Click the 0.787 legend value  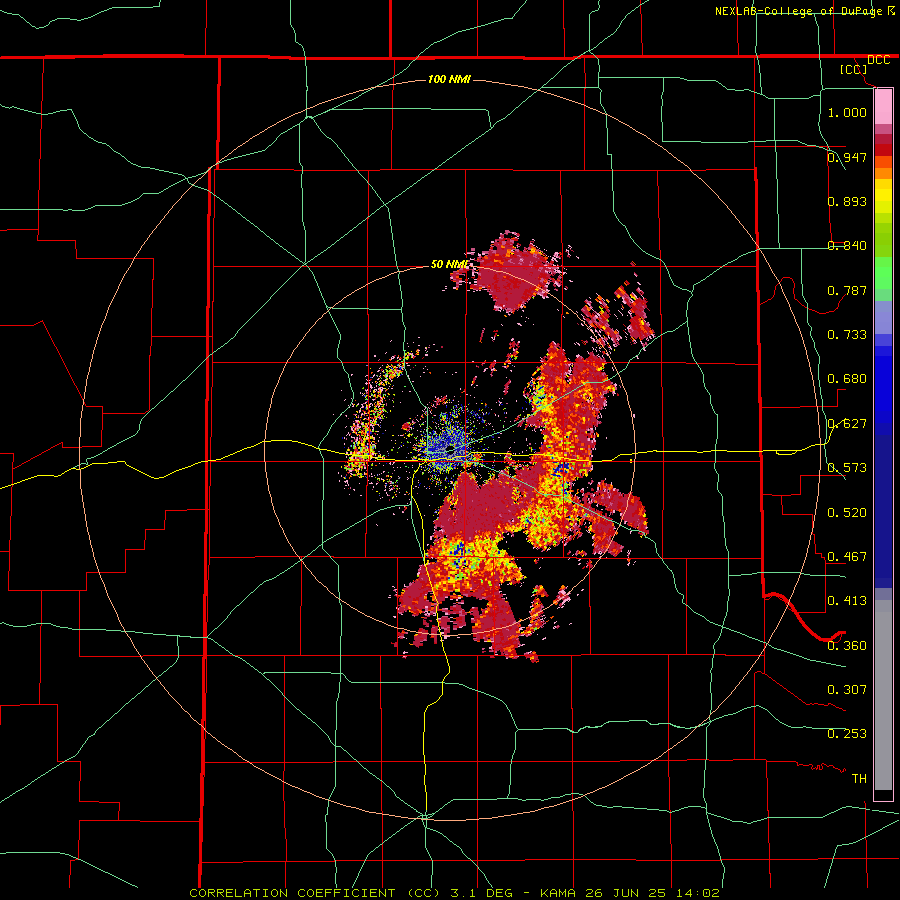point(847,290)
